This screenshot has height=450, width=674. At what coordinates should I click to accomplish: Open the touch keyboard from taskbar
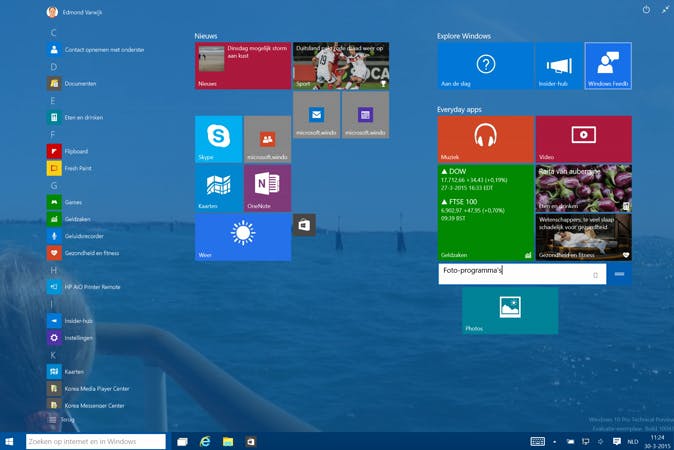point(537,441)
